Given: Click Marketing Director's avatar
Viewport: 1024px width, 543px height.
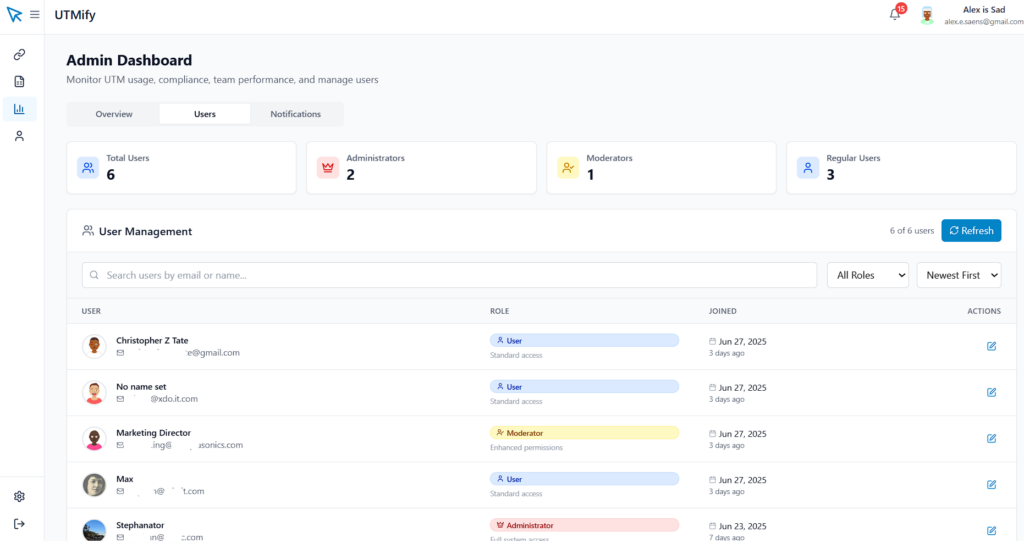Looking at the screenshot, I should pyautogui.click(x=94, y=438).
